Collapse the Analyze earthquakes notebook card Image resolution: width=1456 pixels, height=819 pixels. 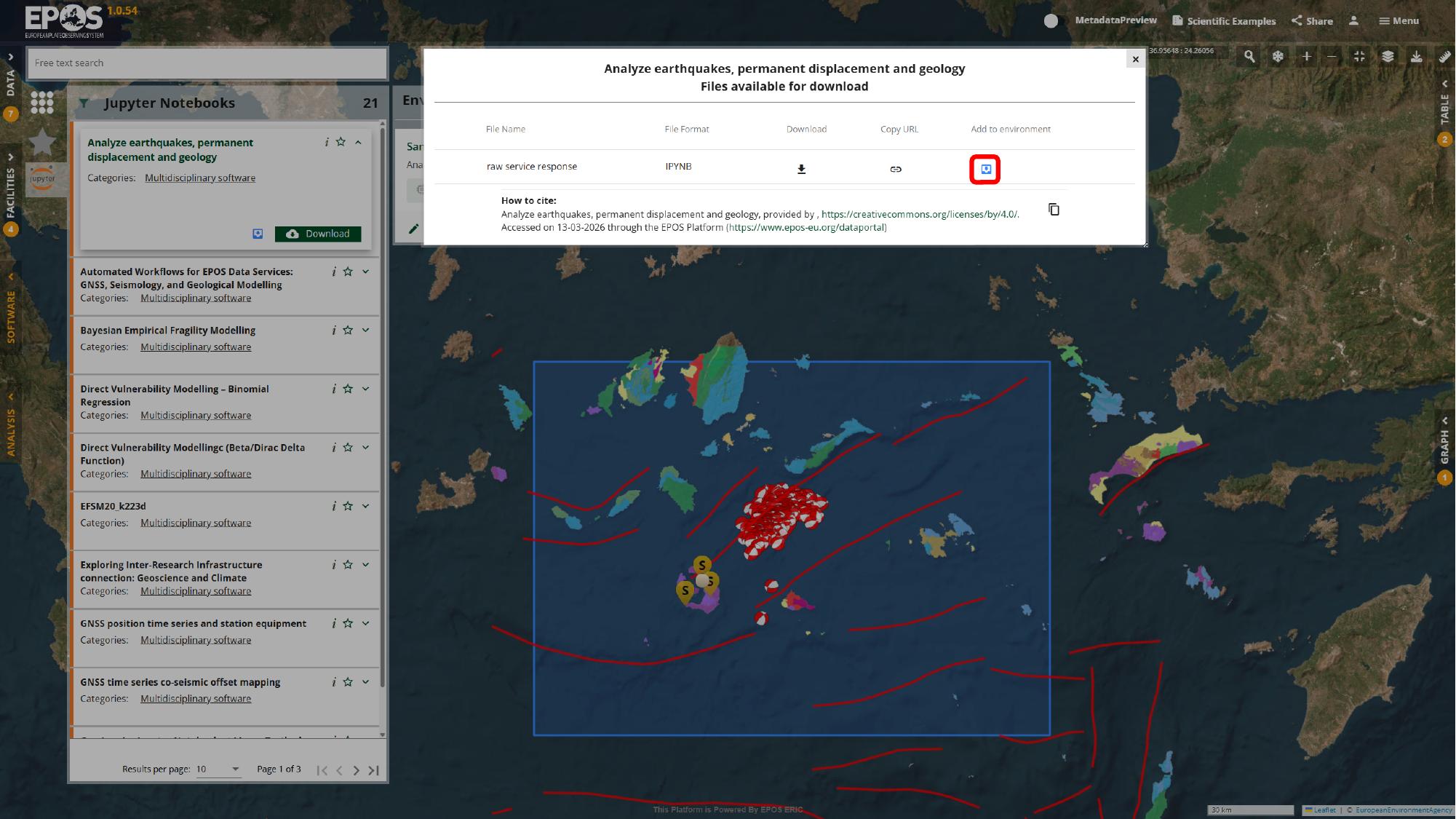pos(358,142)
